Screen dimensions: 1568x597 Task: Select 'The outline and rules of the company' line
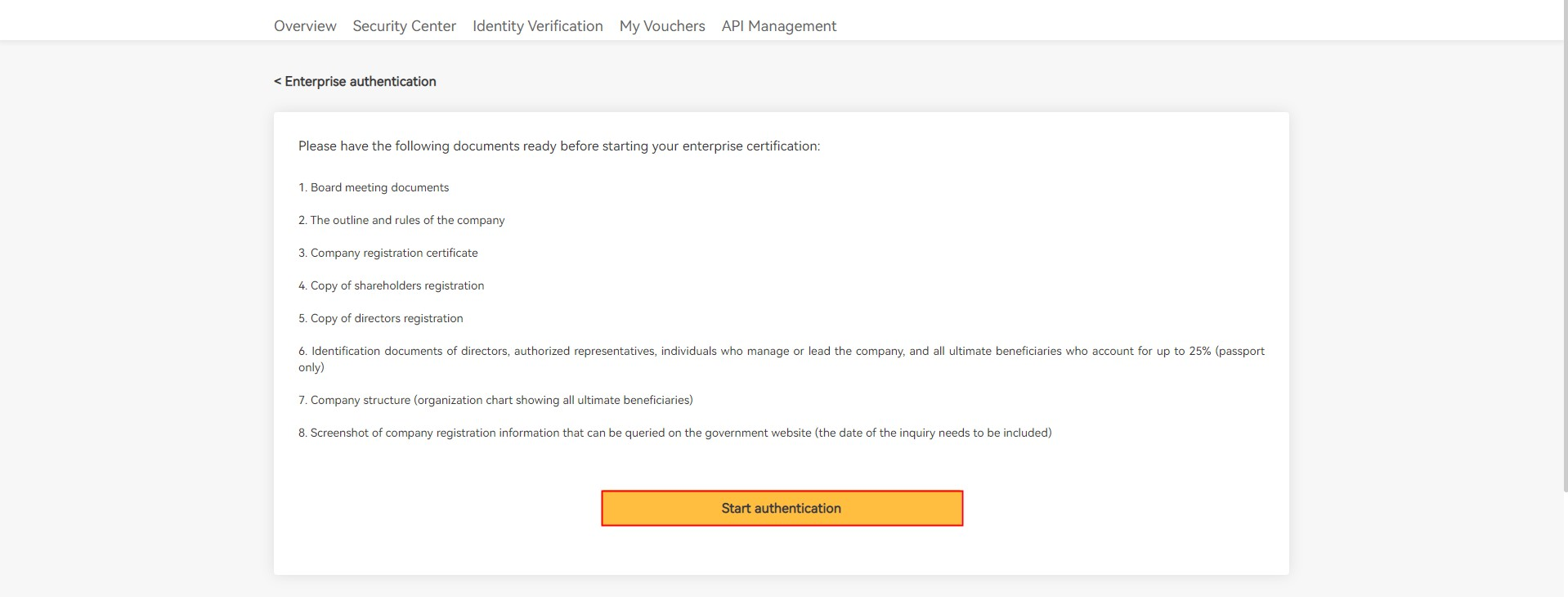[x=407, y=220]
